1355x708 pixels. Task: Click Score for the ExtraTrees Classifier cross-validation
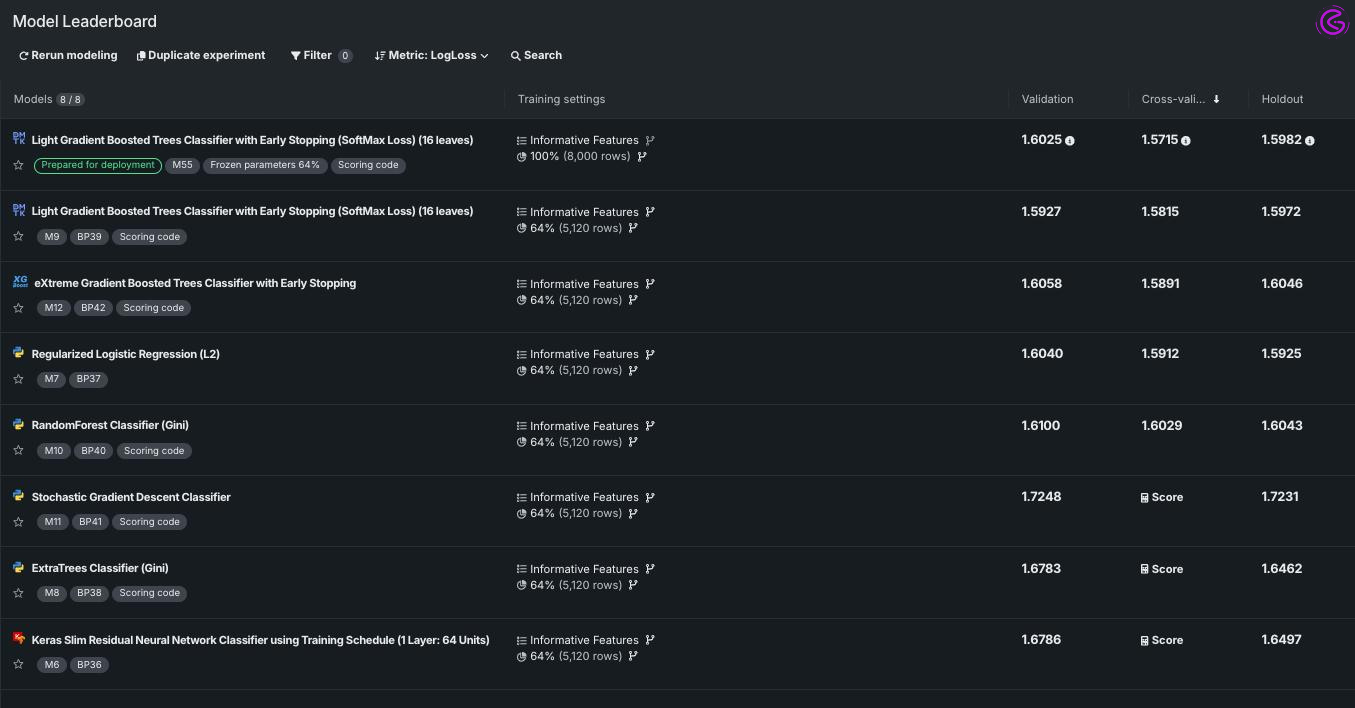tap(1161, 569)
